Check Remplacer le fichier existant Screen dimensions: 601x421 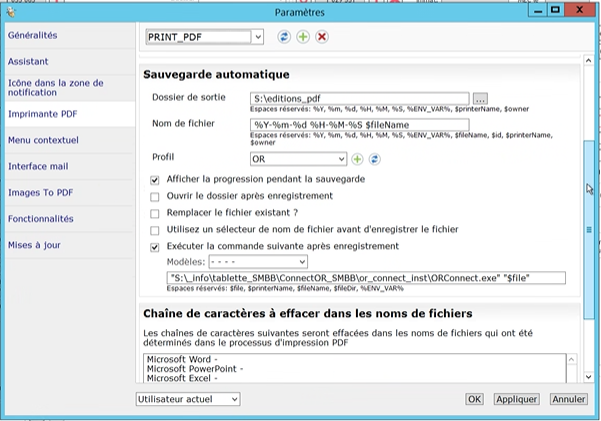pos(154,213)
